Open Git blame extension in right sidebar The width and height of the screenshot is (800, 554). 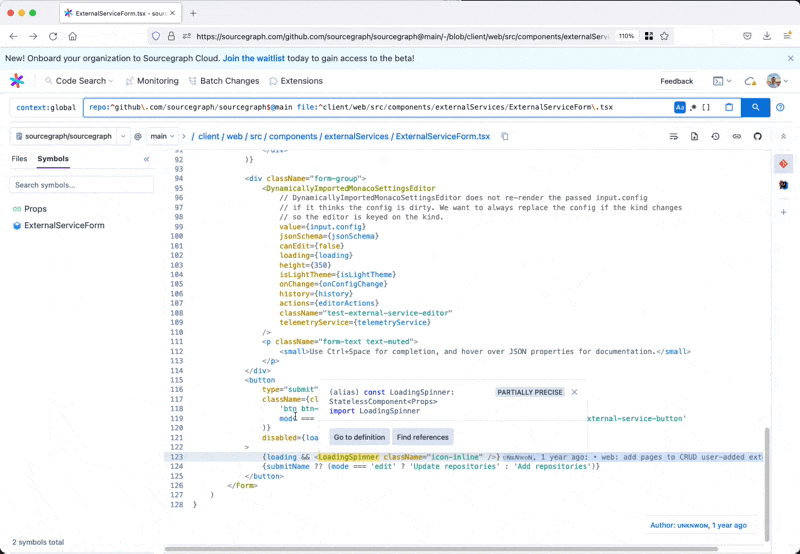(783, 164)
